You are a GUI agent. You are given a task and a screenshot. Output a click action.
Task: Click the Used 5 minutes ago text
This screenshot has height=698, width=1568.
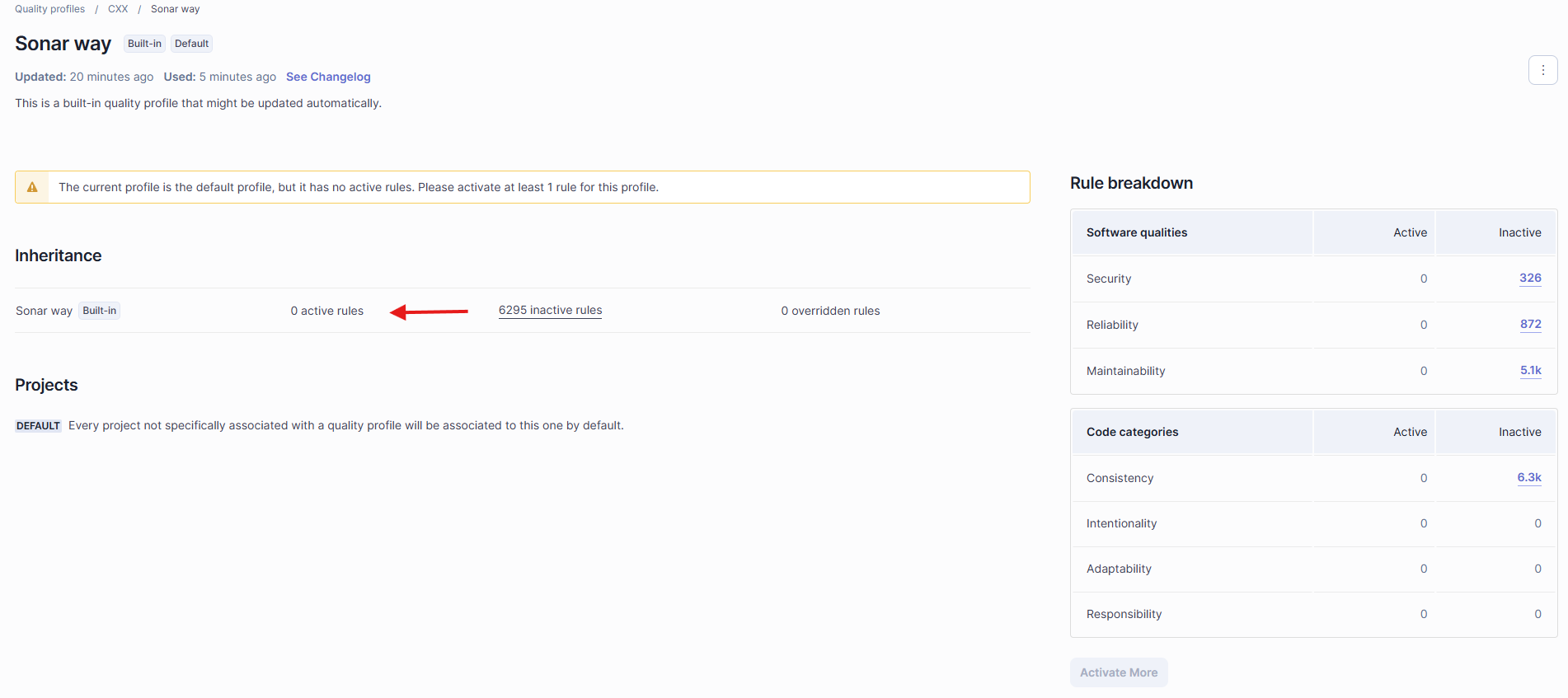[220, 77]
